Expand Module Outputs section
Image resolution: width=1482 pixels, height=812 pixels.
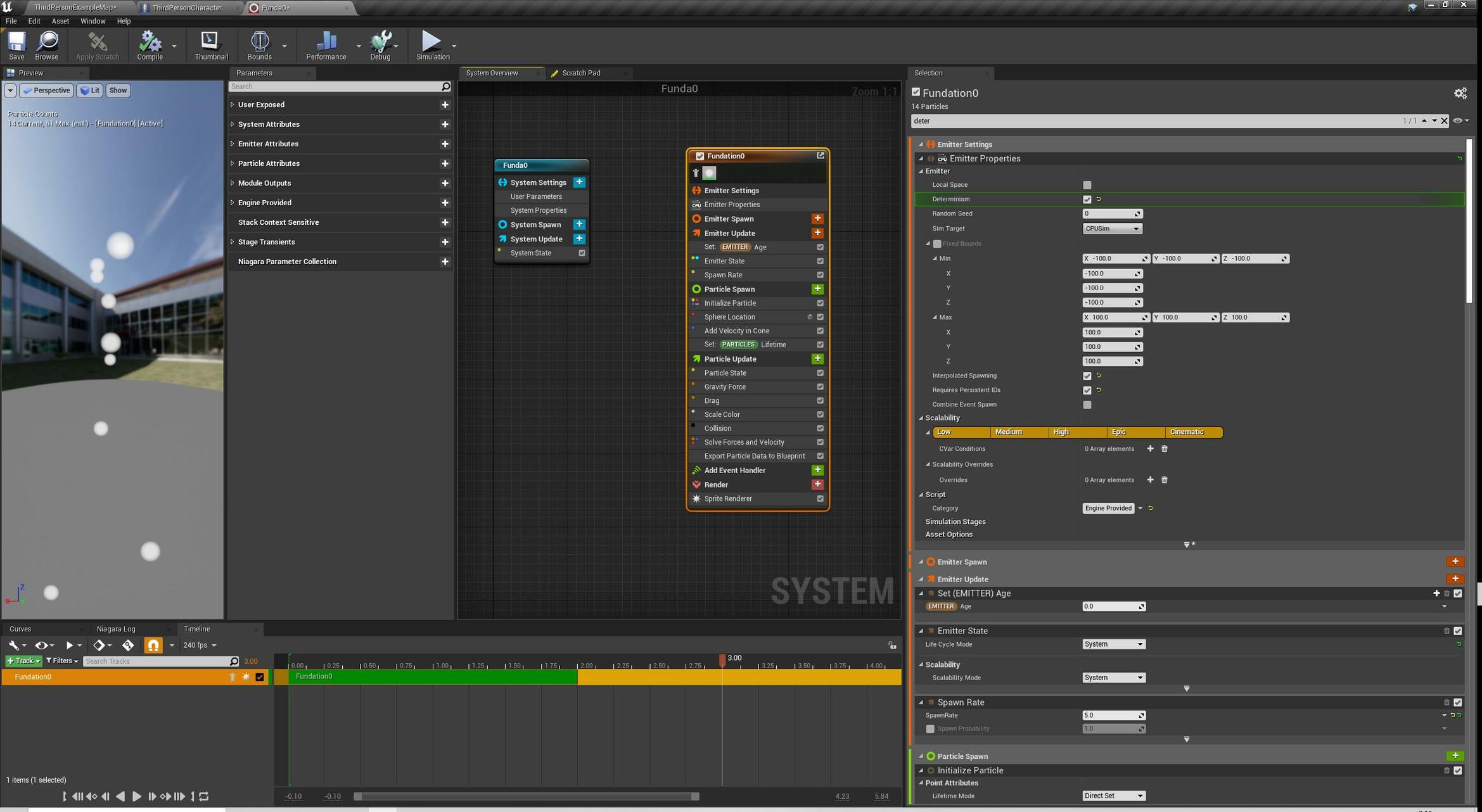pyautogui.click(x=233, y=183)
